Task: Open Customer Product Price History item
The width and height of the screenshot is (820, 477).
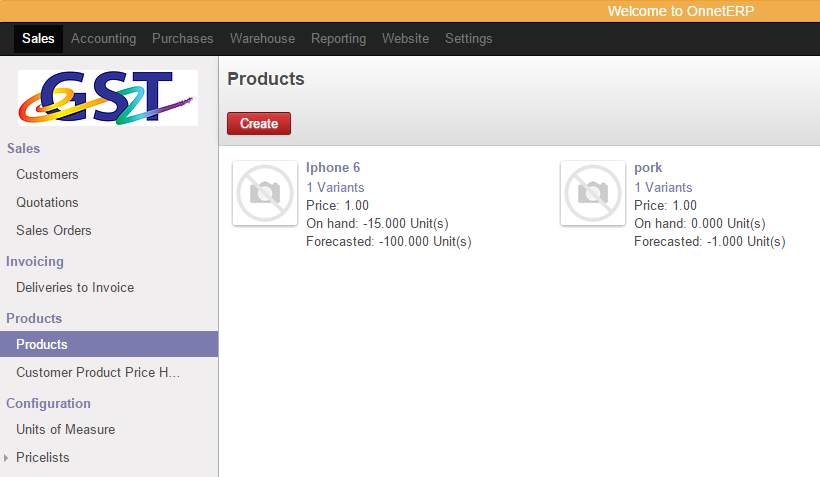Action: click(x=98, y=372)
